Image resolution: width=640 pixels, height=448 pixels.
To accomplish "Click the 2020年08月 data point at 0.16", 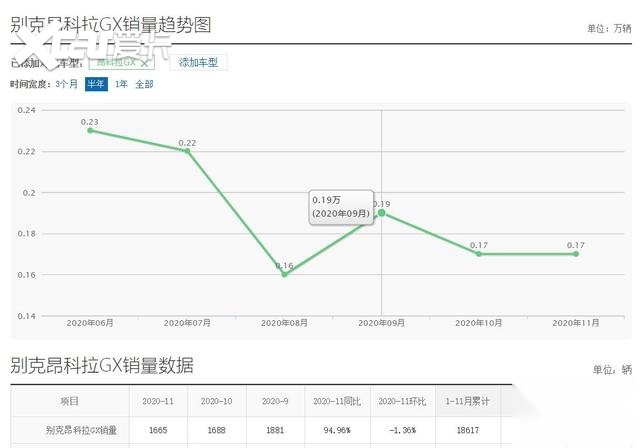I will (x=284, y=274).
